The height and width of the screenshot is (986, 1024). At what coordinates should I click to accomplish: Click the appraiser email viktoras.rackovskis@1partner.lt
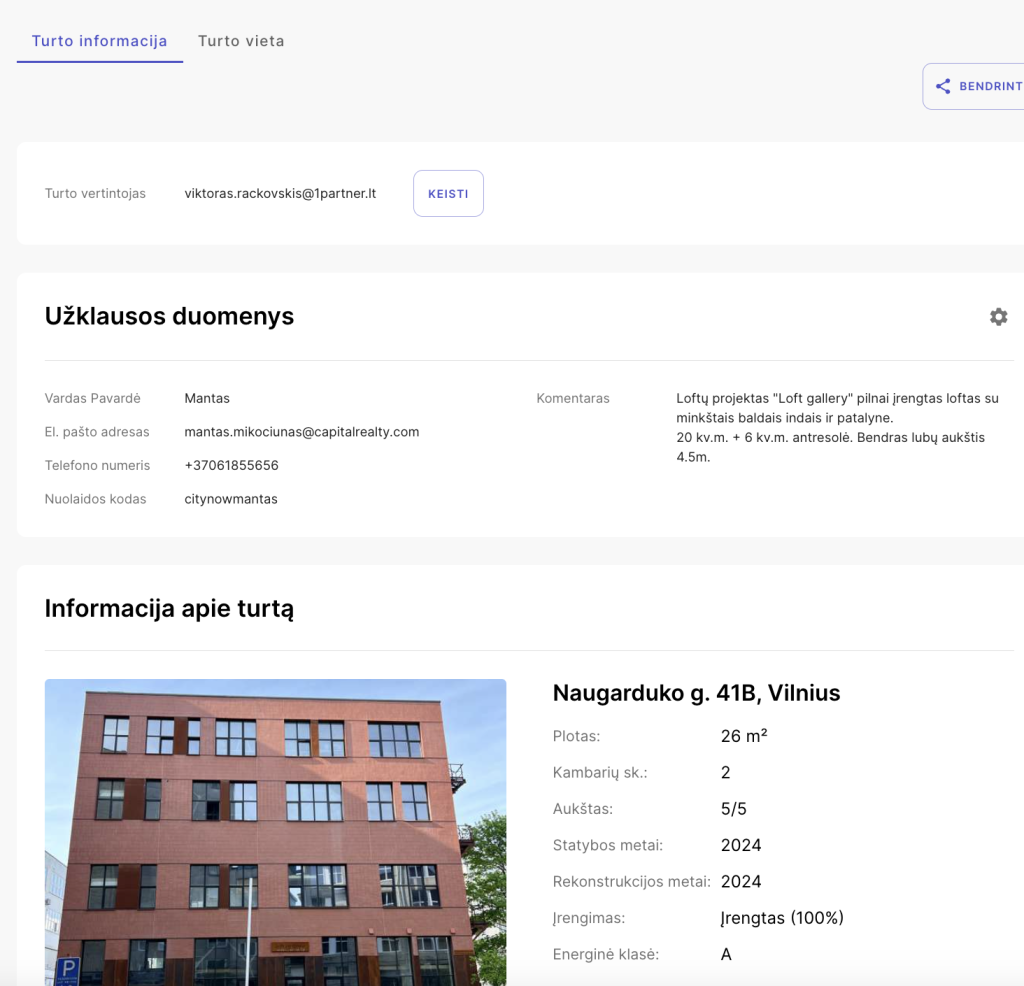pos(280,193)
